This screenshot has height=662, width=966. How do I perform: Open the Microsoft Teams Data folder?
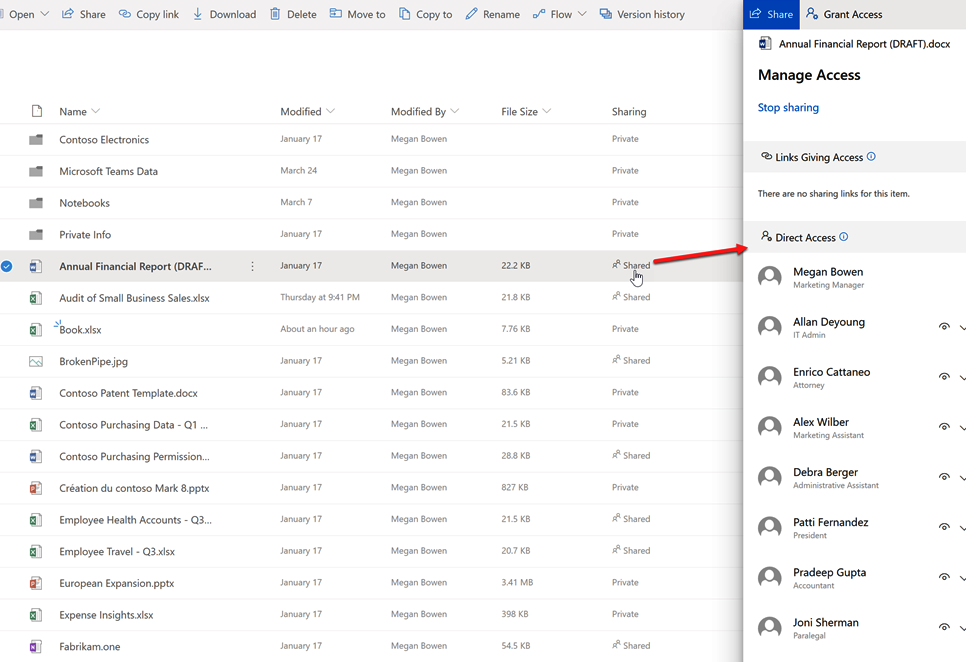point(108,171)
